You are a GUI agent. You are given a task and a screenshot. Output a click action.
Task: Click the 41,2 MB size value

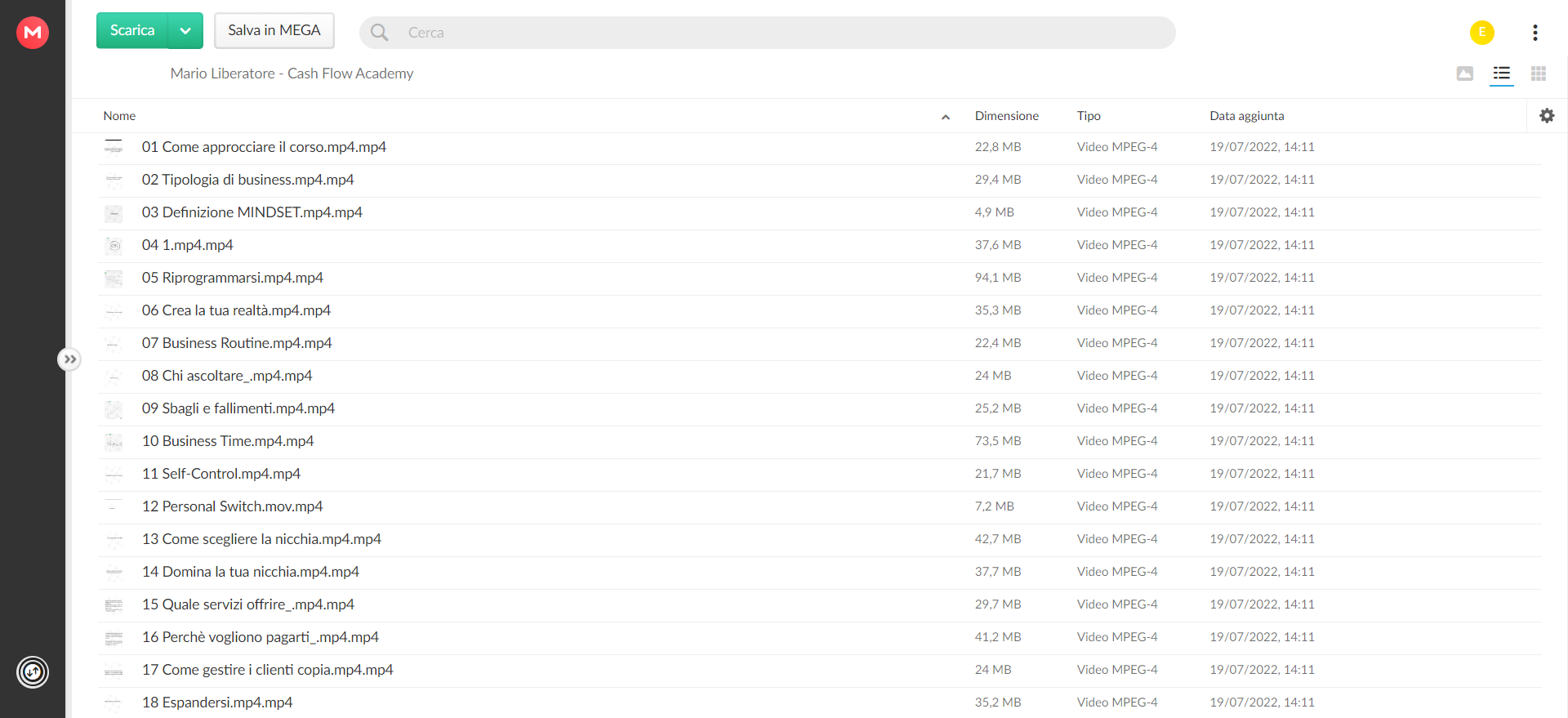[x=998, y=637]
